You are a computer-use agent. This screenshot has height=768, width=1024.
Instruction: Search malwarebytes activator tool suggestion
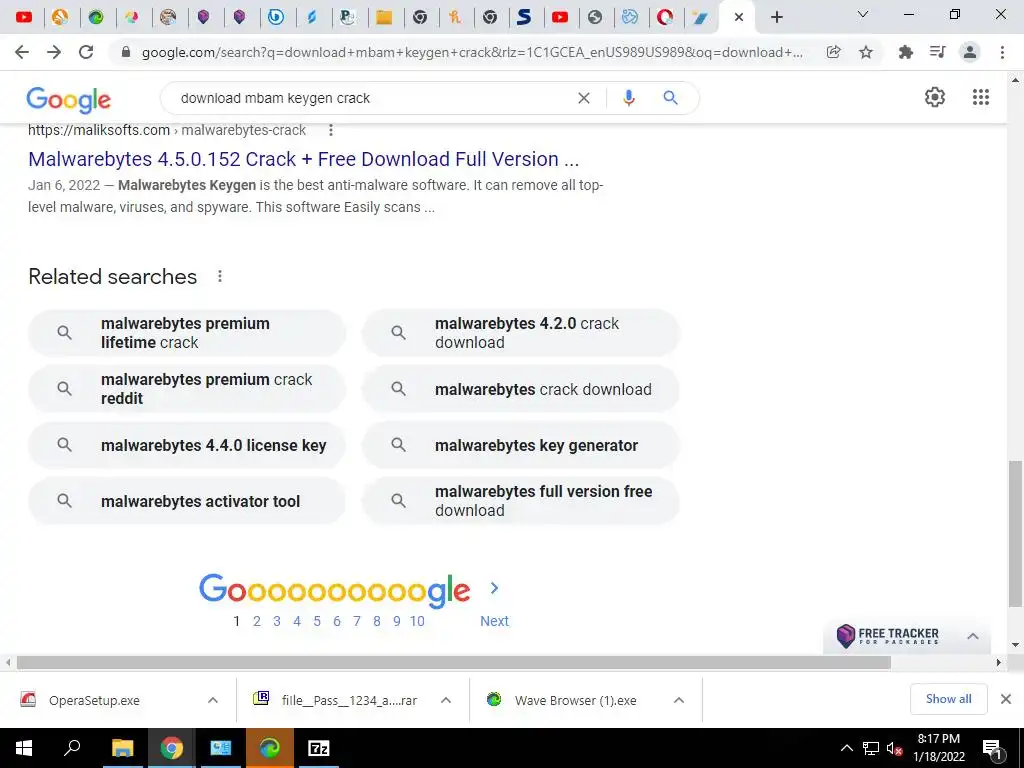point(187,502)
